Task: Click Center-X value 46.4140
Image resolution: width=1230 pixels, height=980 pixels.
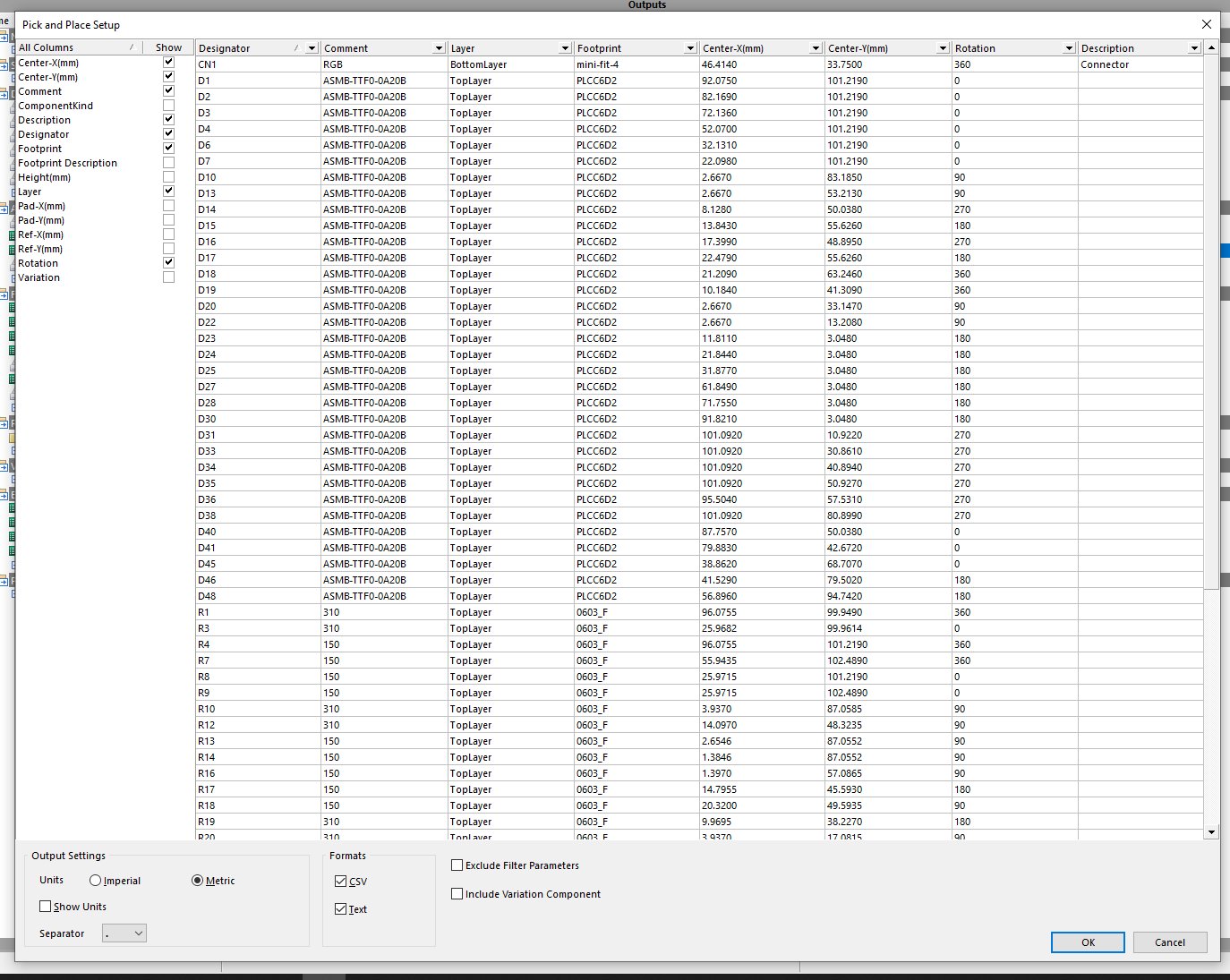Action: point(762,64)
